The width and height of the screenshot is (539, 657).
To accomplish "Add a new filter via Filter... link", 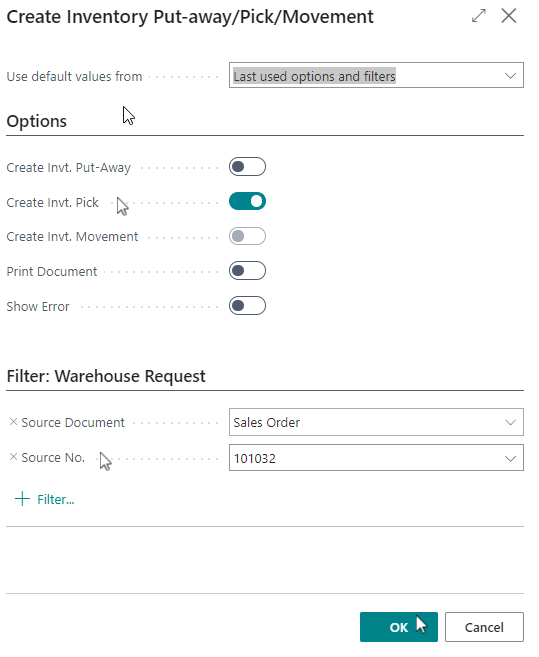I will coord(56,499).
